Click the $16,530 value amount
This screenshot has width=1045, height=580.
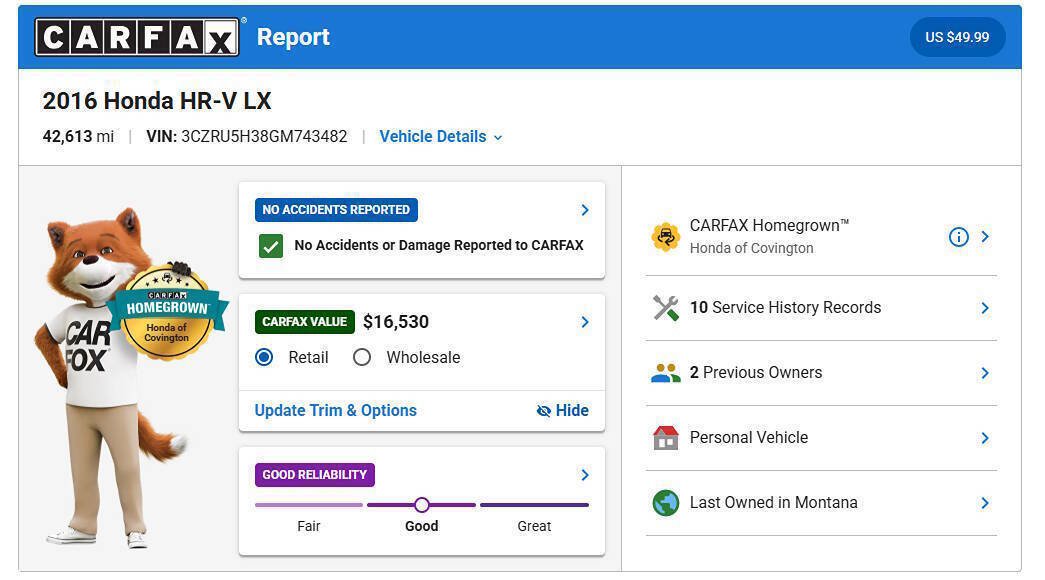point(396,322)
